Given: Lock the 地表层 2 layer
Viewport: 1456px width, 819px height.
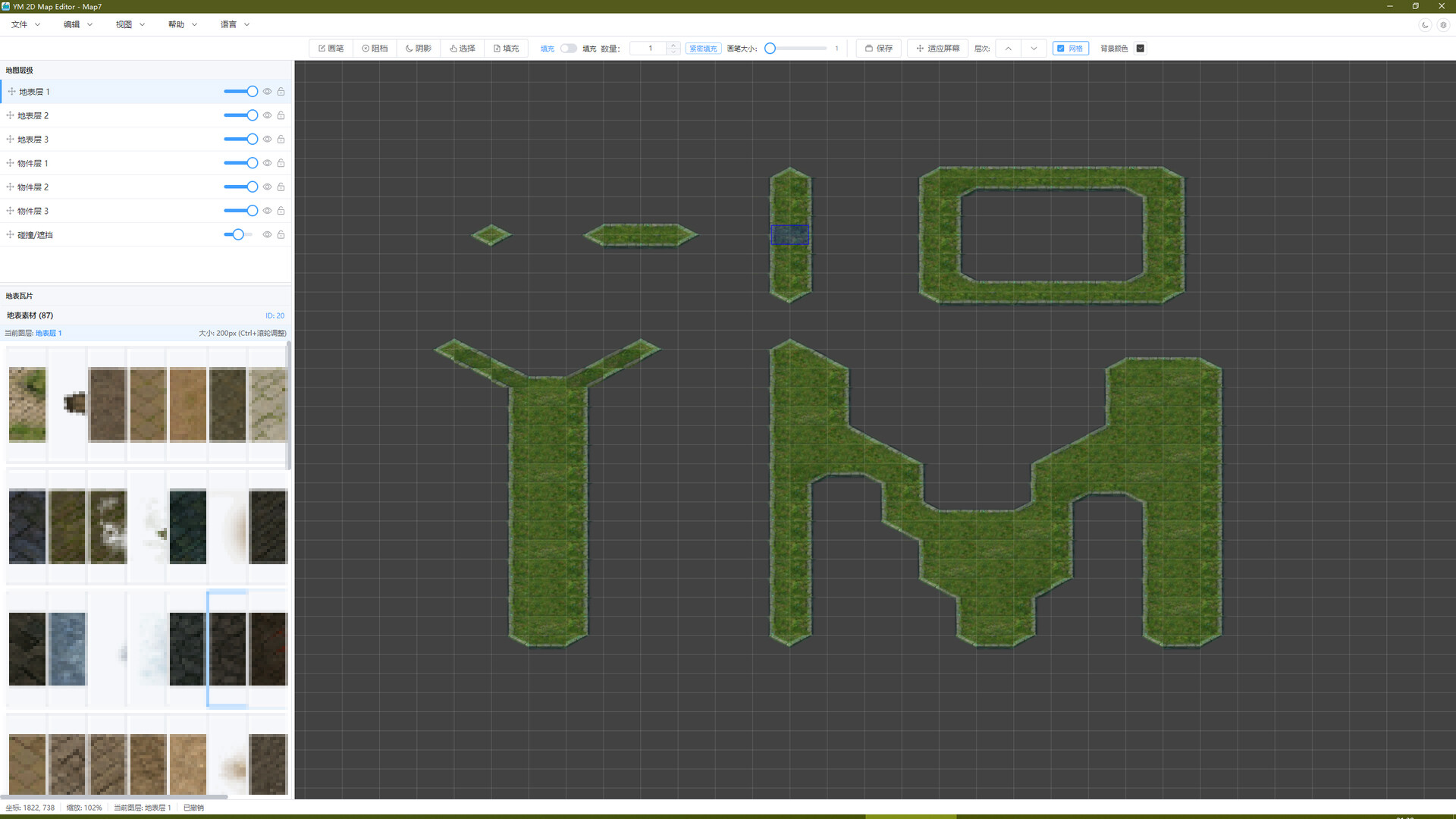Looking at the screenshot, I should tap(281, 115).
